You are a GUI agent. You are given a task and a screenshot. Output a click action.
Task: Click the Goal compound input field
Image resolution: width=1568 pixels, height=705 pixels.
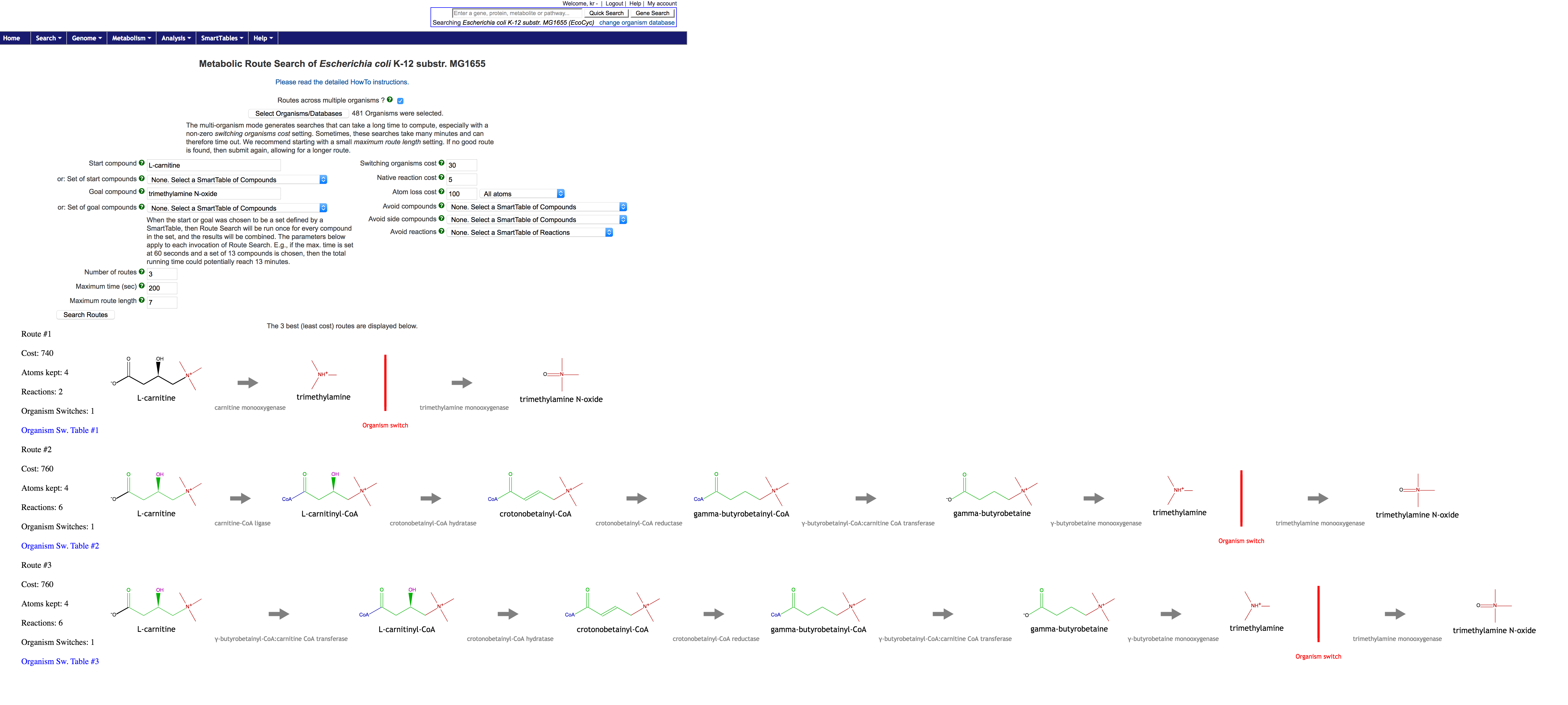214,194
